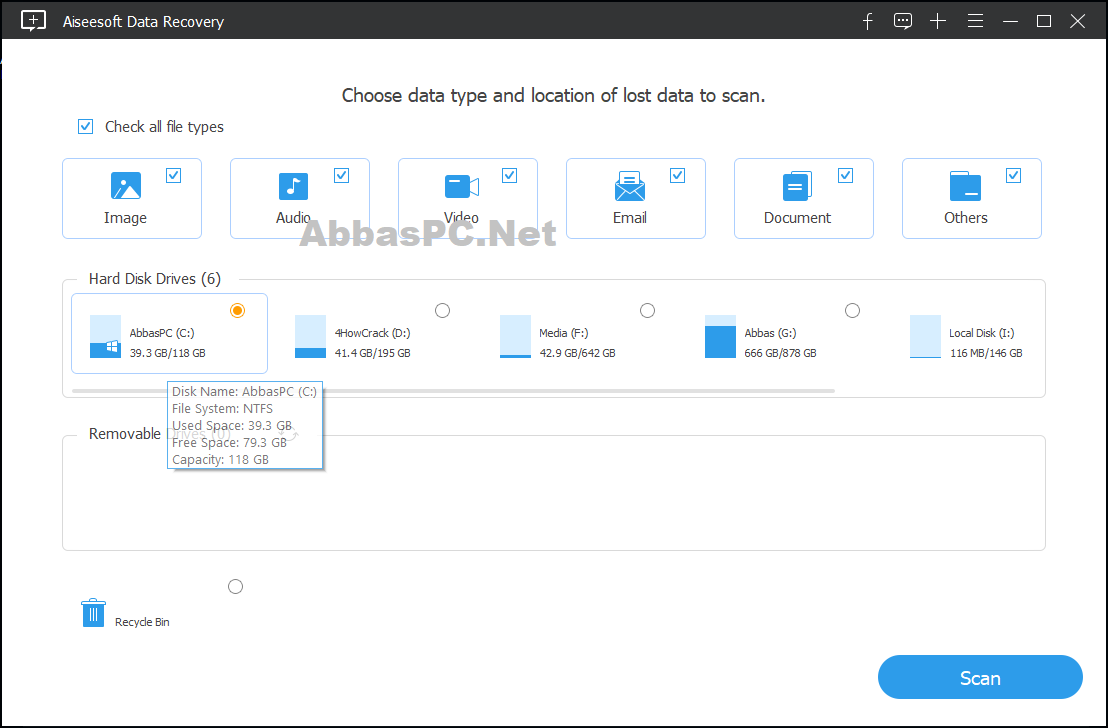
Task: Click the 'Check all file types' label
Action: click(x=164, y=127)
